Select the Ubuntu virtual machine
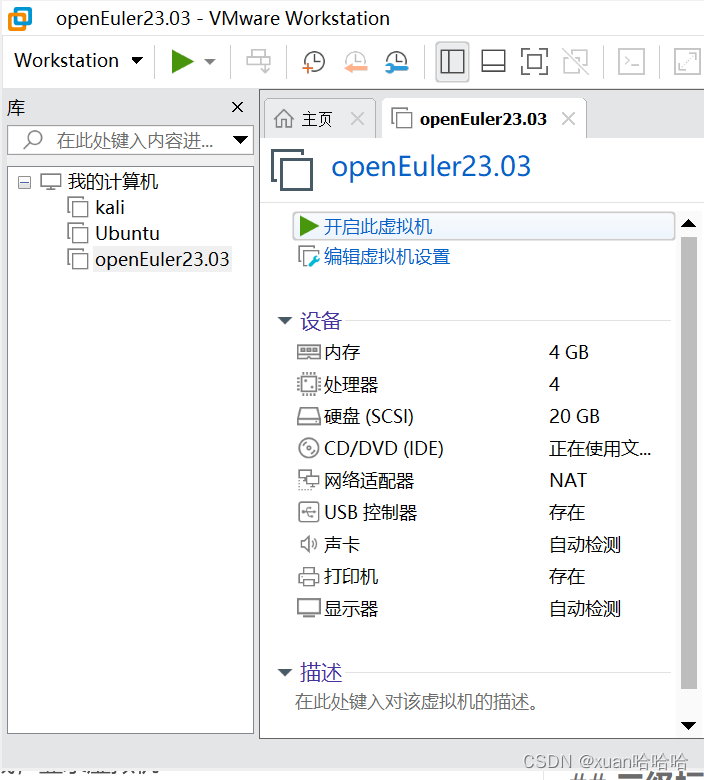Screen dimensions: 704x780 pyautogui.click(x=127, y=233)
